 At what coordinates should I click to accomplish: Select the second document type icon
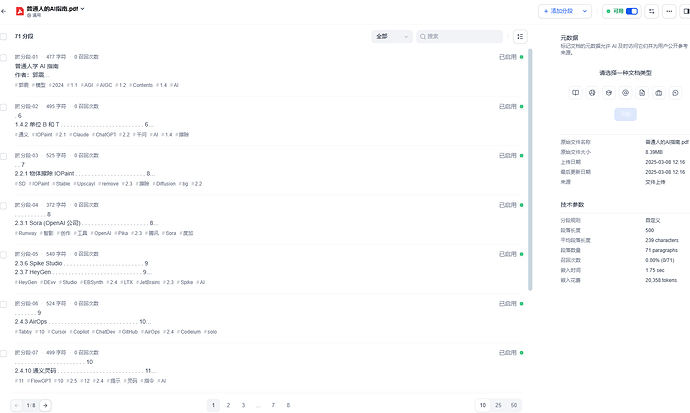tap(592, 93)
